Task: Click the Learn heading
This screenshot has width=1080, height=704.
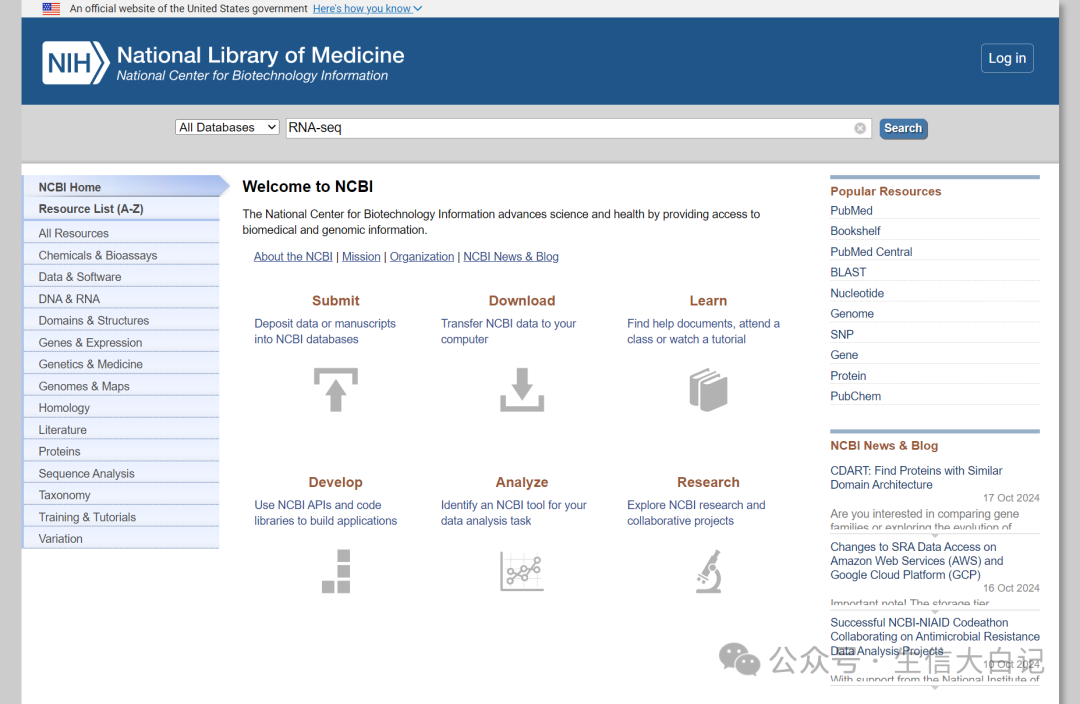Action: point(708,300)
